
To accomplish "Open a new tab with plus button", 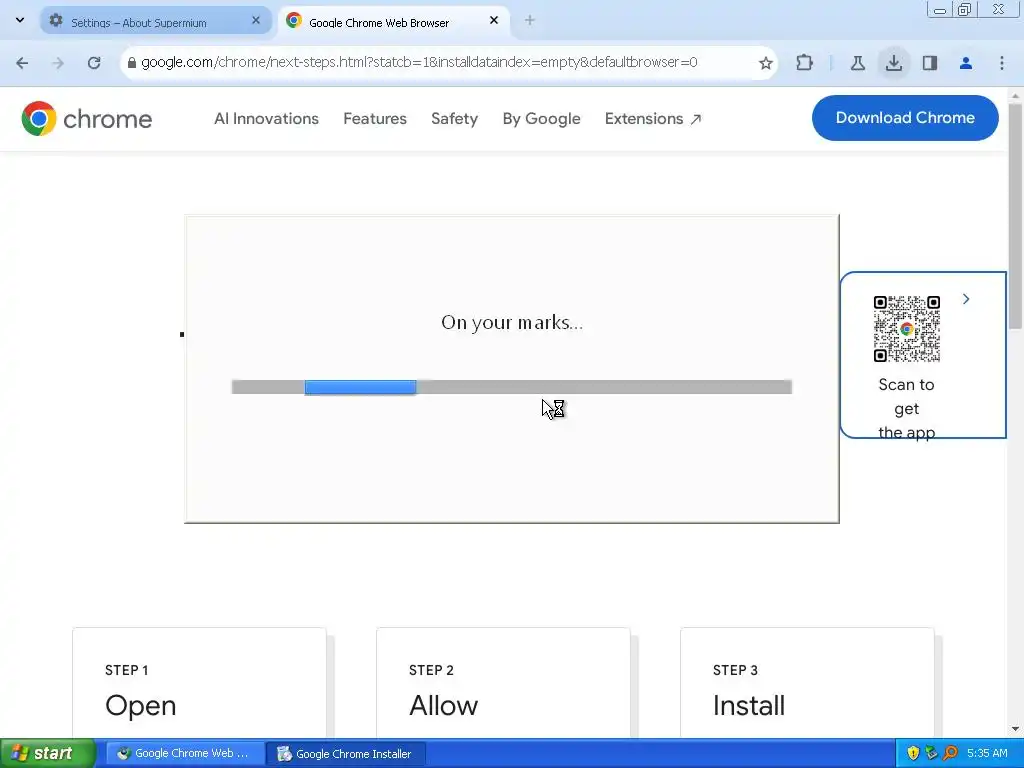I will [530, 21].
